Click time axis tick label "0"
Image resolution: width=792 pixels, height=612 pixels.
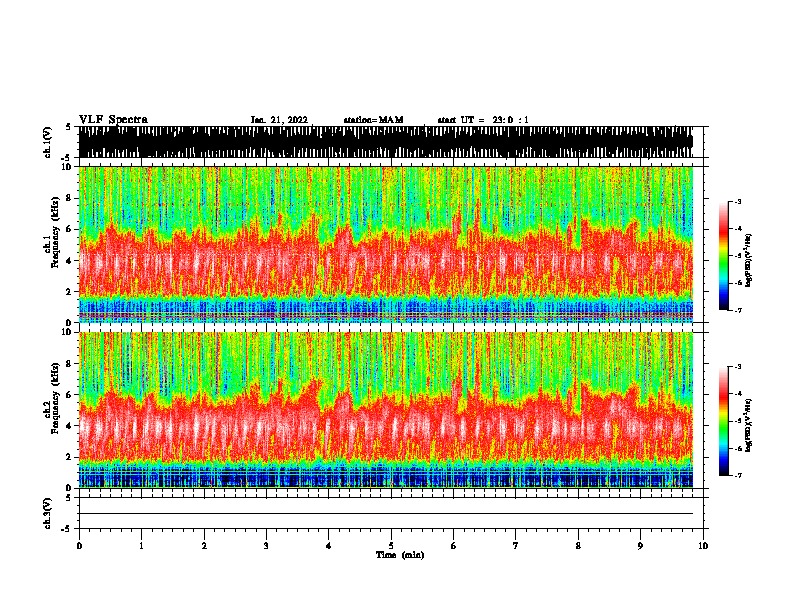[79, 546]
